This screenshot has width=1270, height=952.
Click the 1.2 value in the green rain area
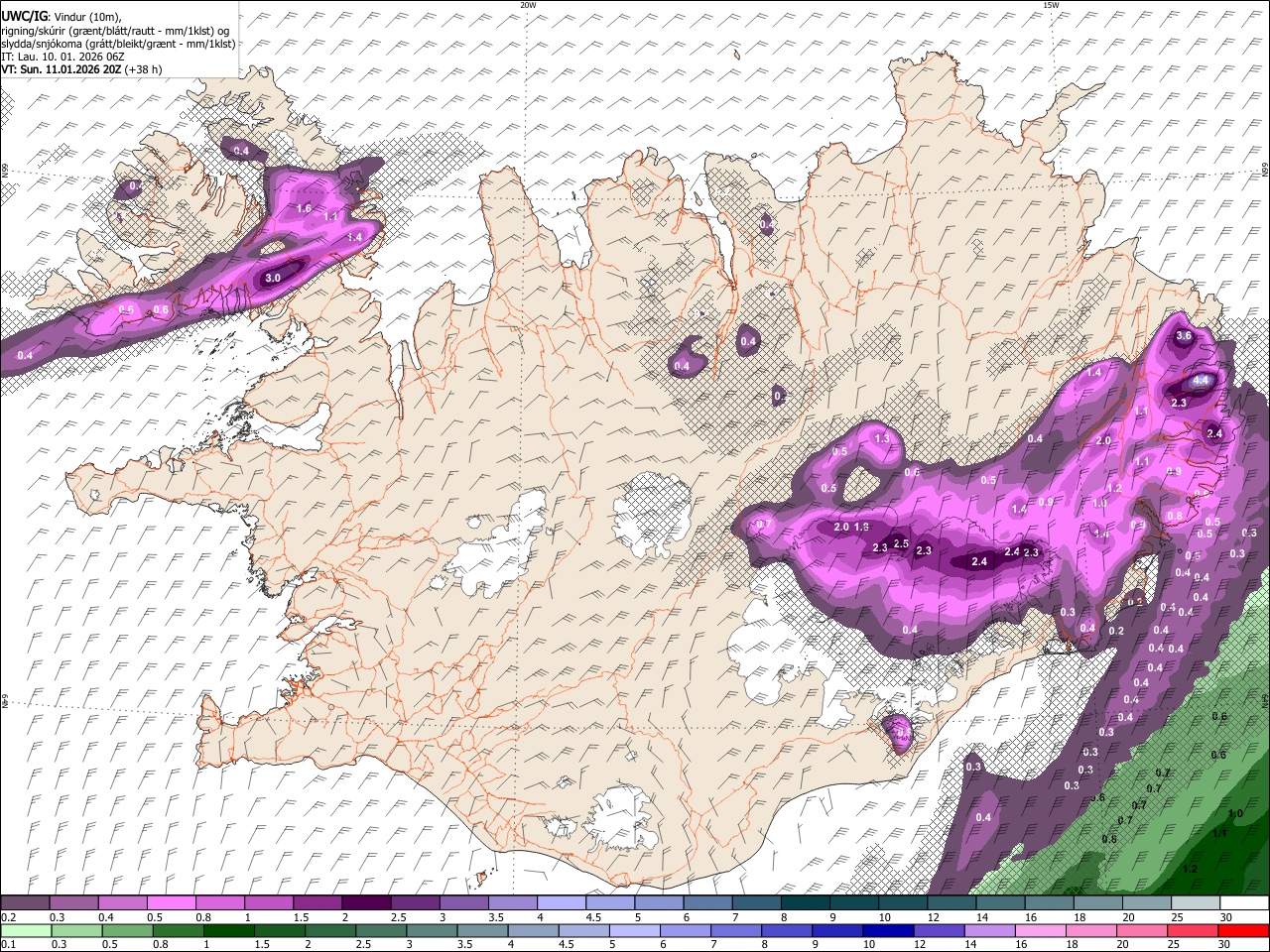1191,869
